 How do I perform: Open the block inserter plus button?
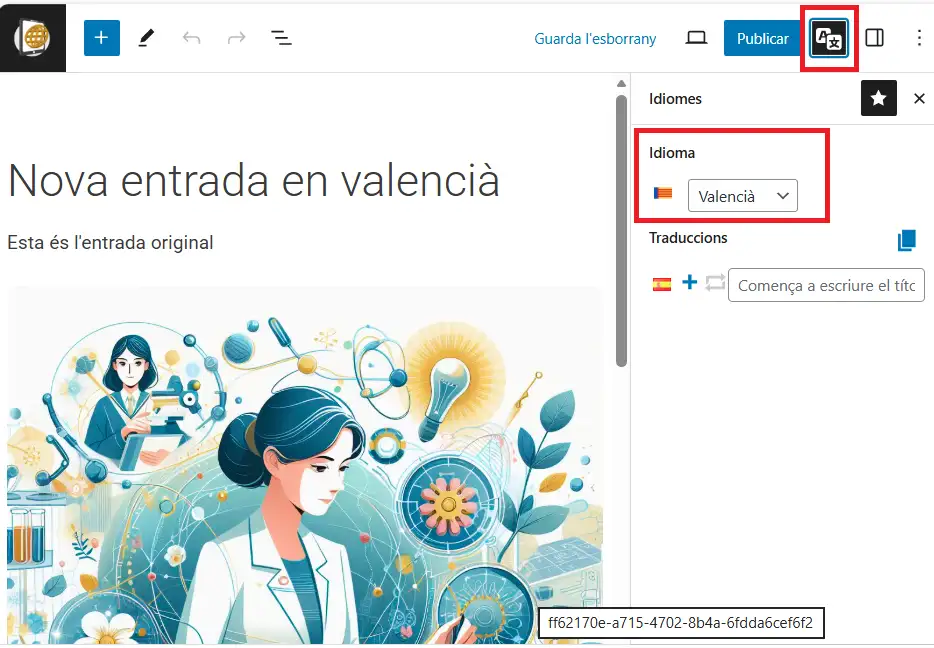click(101, 38)
